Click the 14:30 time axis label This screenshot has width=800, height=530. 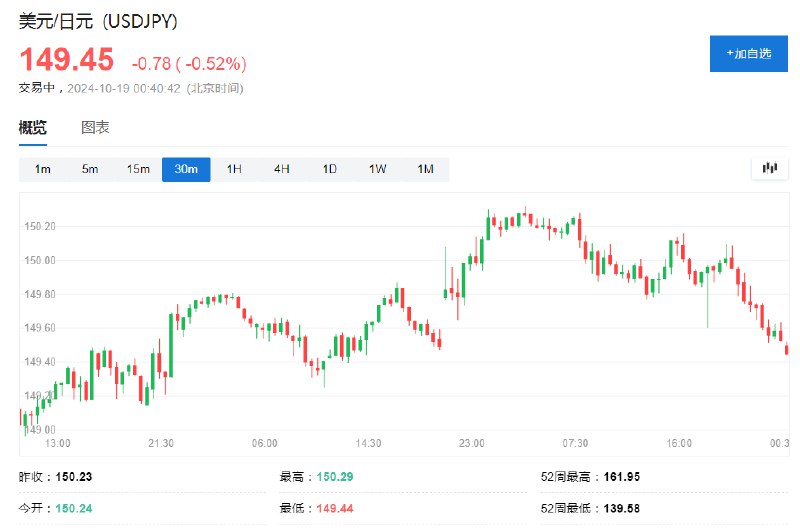click(368, 443)
